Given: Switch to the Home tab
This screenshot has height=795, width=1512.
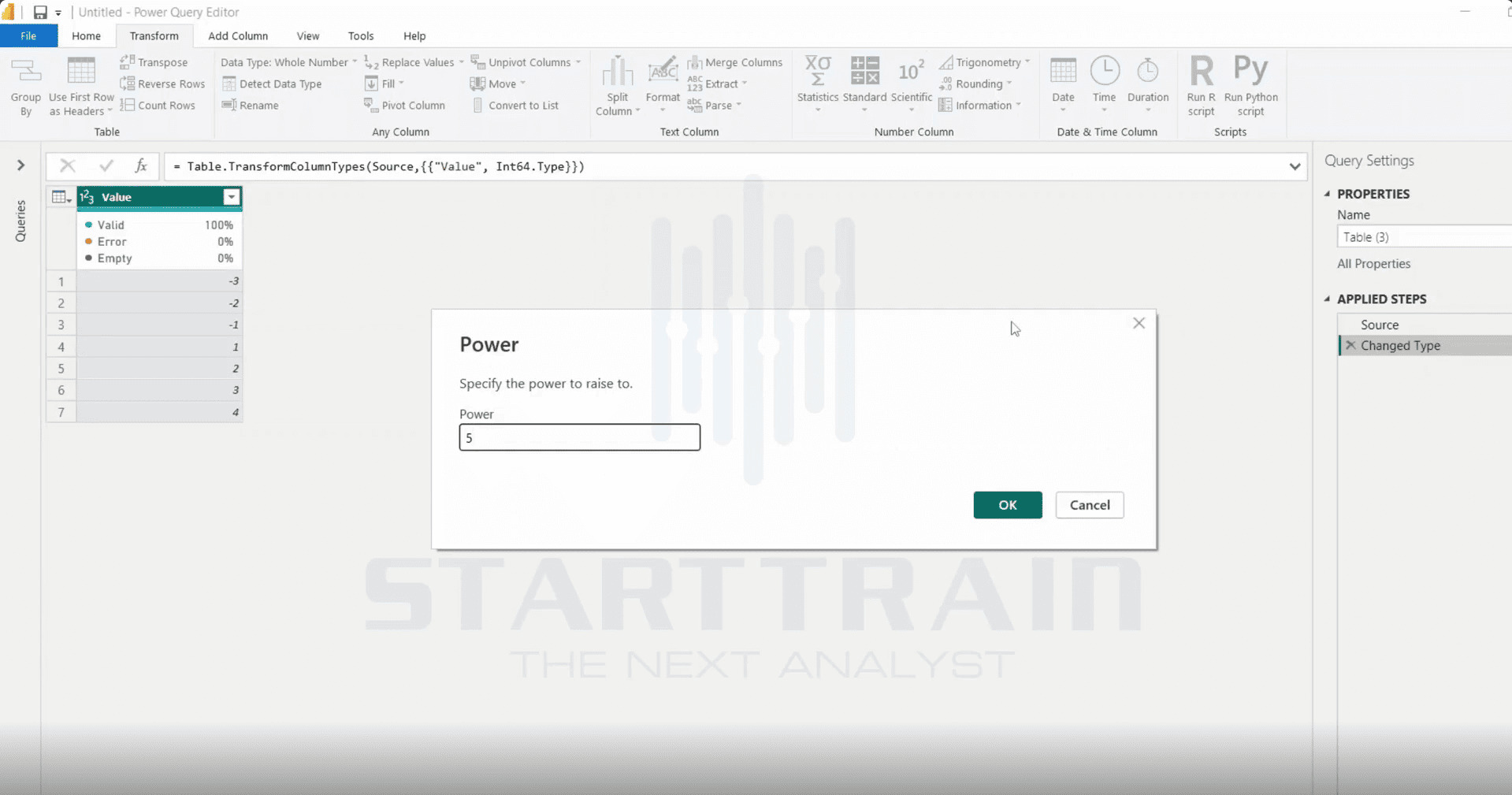Looking at the screenshot, I should [86, 35].
